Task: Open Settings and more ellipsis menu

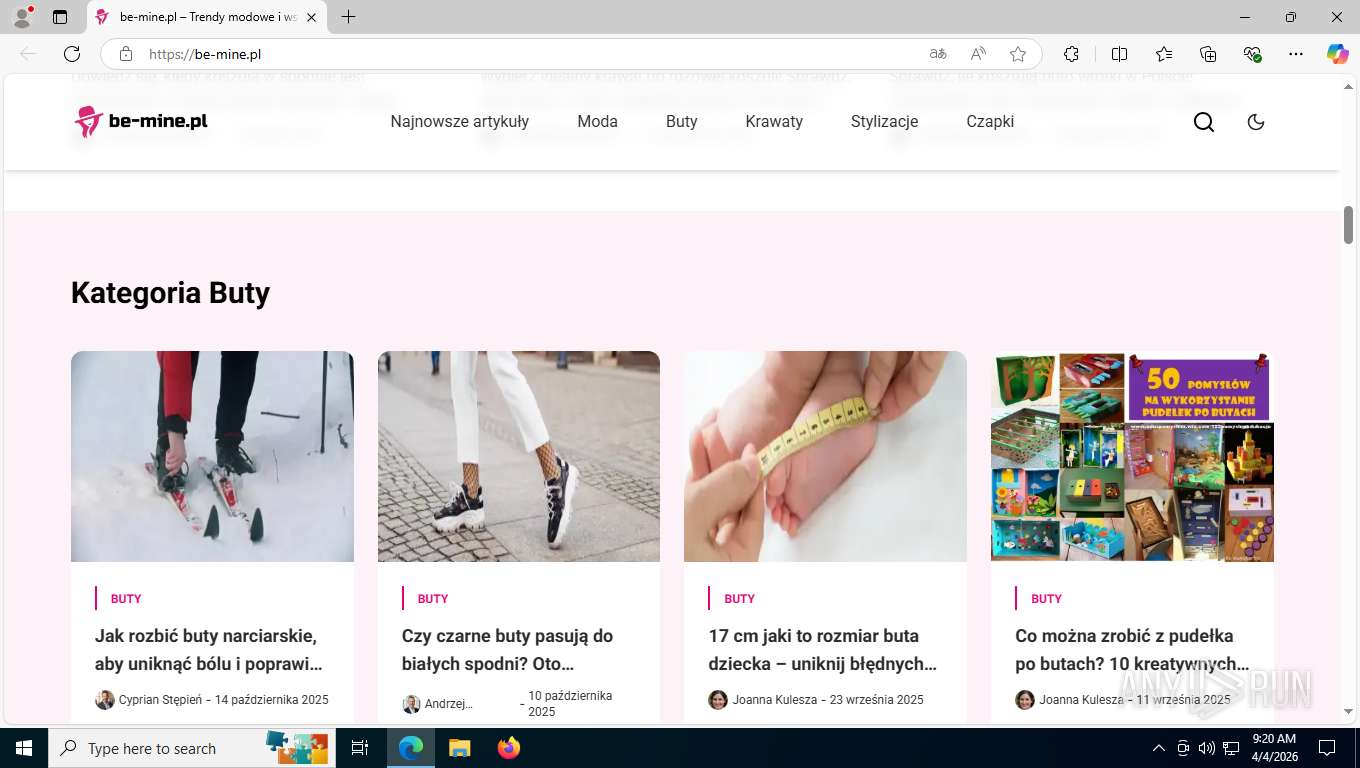Action: coord(1296,54)
